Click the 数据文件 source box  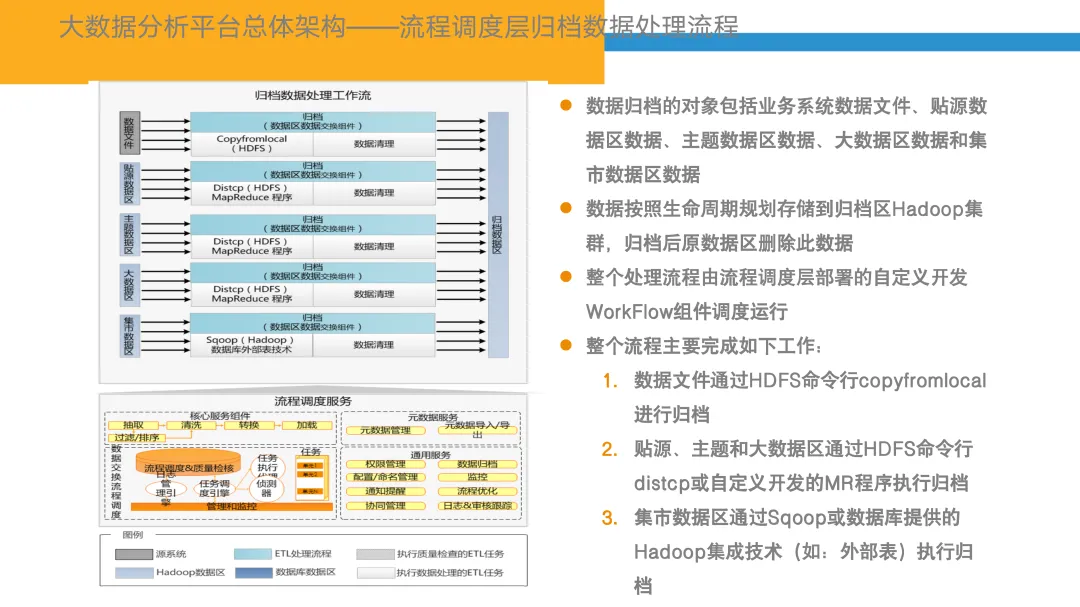click(129, 132)
